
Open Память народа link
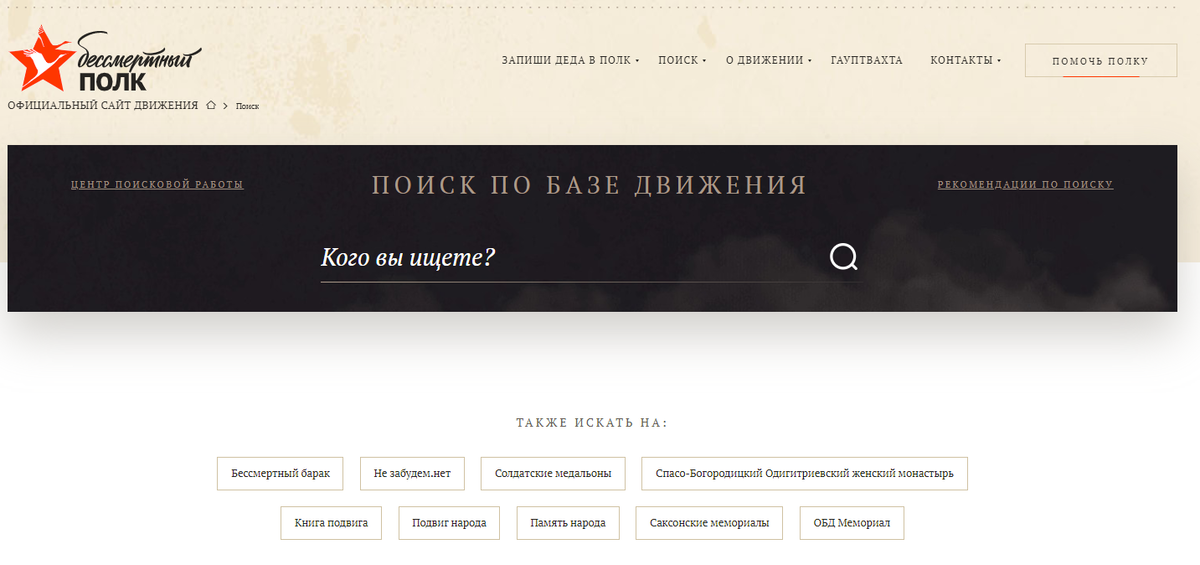click(x=568, y=523)
